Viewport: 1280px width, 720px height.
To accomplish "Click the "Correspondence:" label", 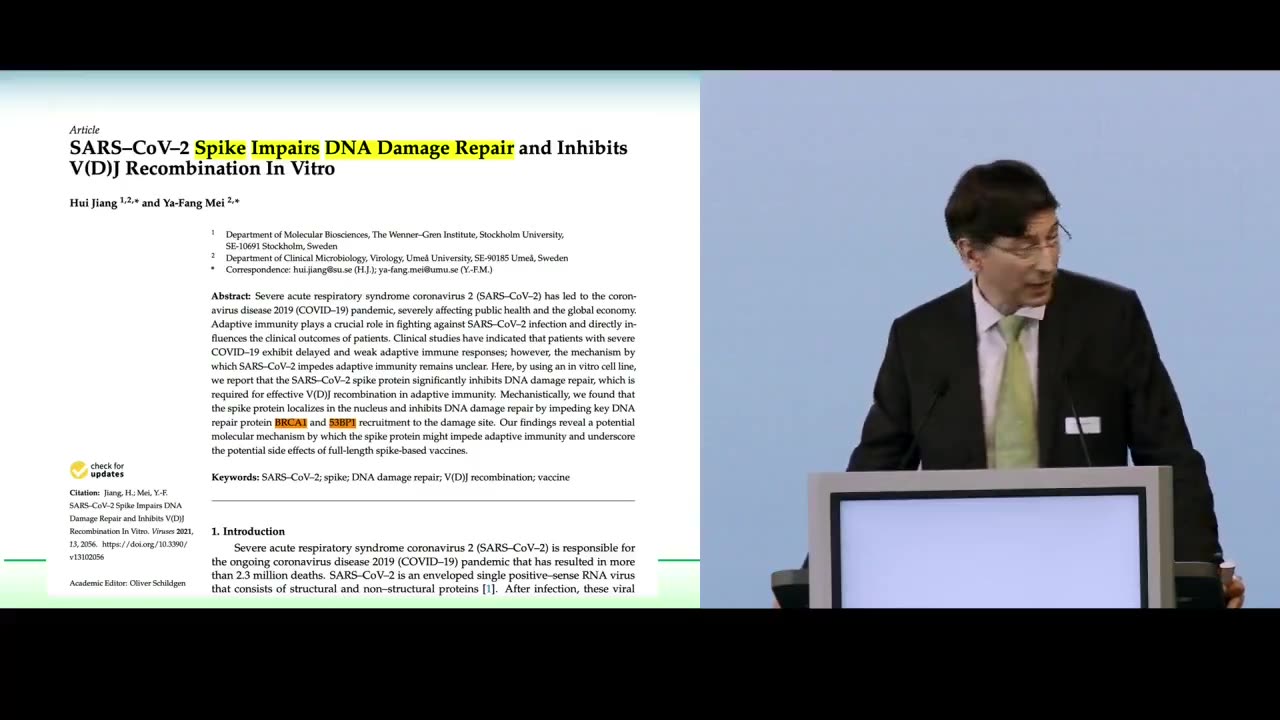I will 258,269.
